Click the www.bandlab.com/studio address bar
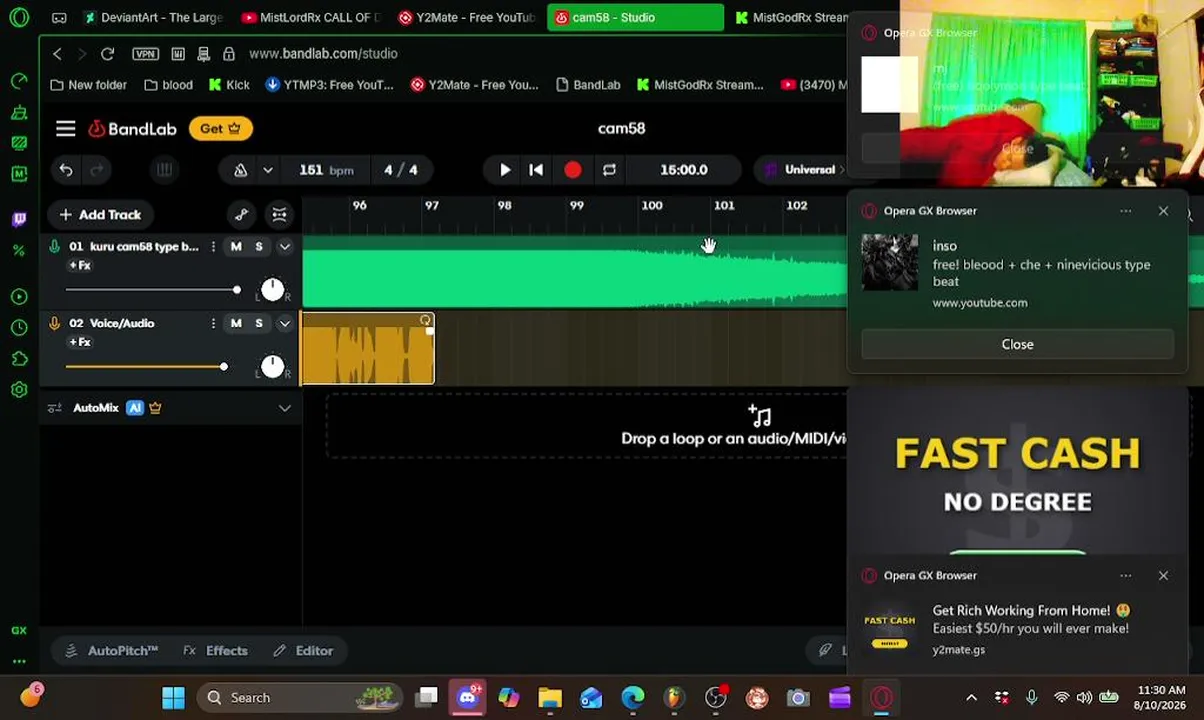The width and height of the screenshot is (1204, 720). pos(323,54)
